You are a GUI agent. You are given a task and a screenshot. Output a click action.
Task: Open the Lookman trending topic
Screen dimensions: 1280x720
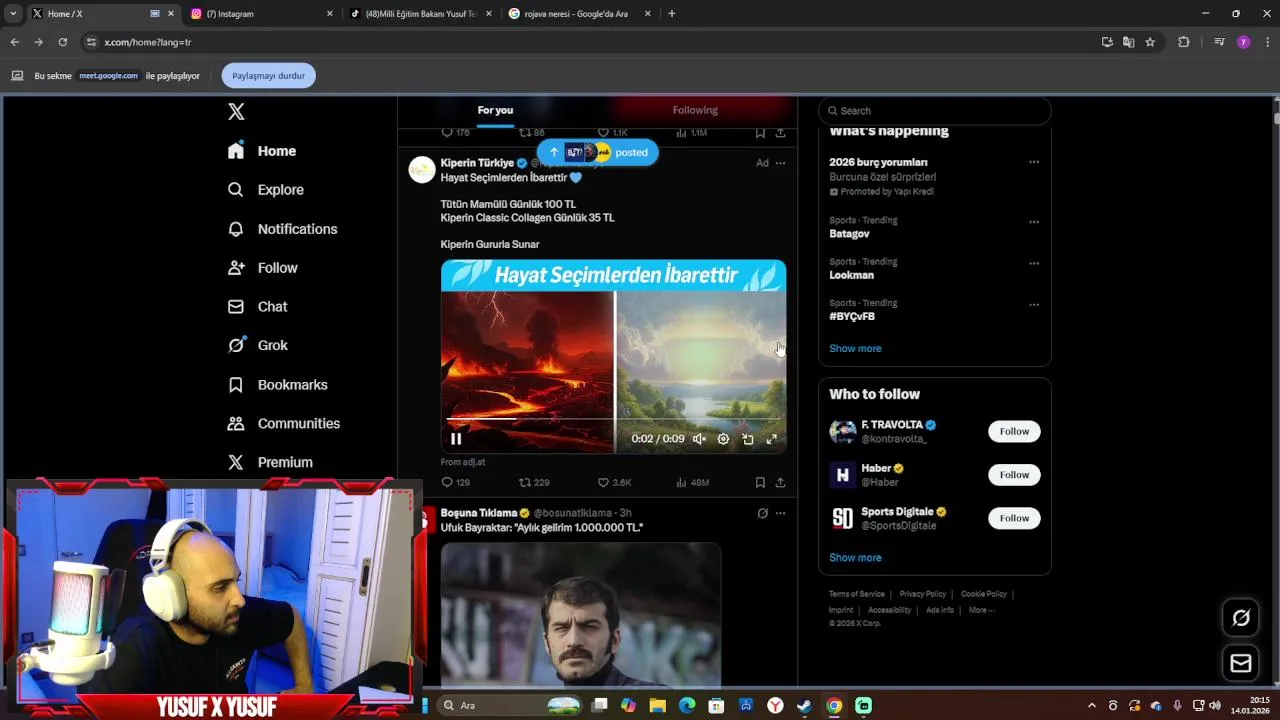point(851,275)
